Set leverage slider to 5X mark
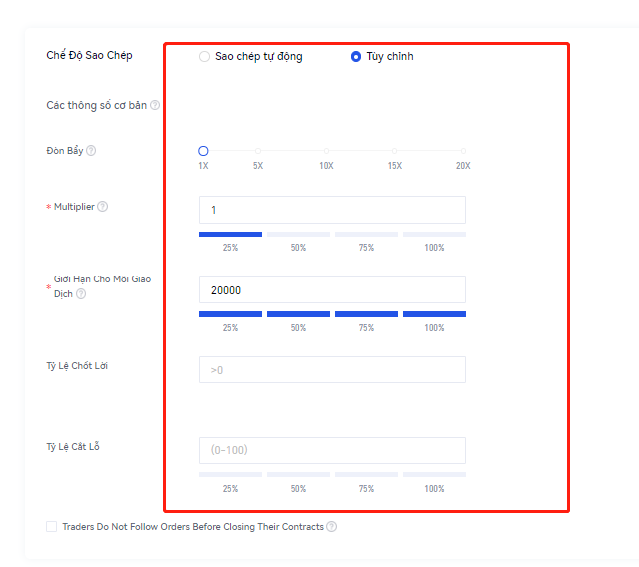This screenshot has width=639, height=567. tap(258, 151)
